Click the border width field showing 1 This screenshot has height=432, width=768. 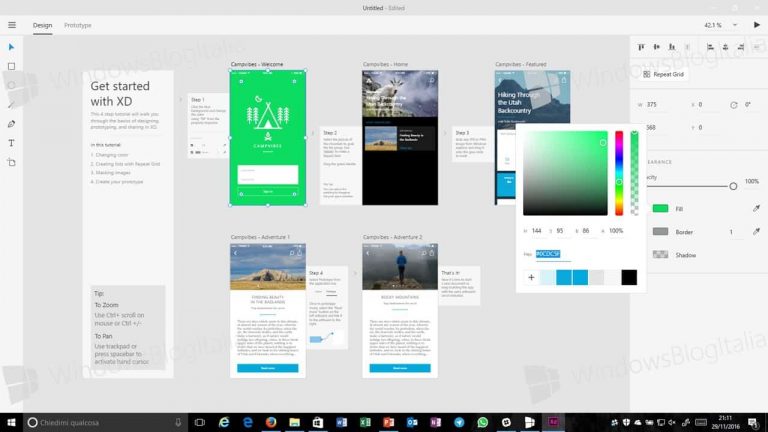click(731, 232)
